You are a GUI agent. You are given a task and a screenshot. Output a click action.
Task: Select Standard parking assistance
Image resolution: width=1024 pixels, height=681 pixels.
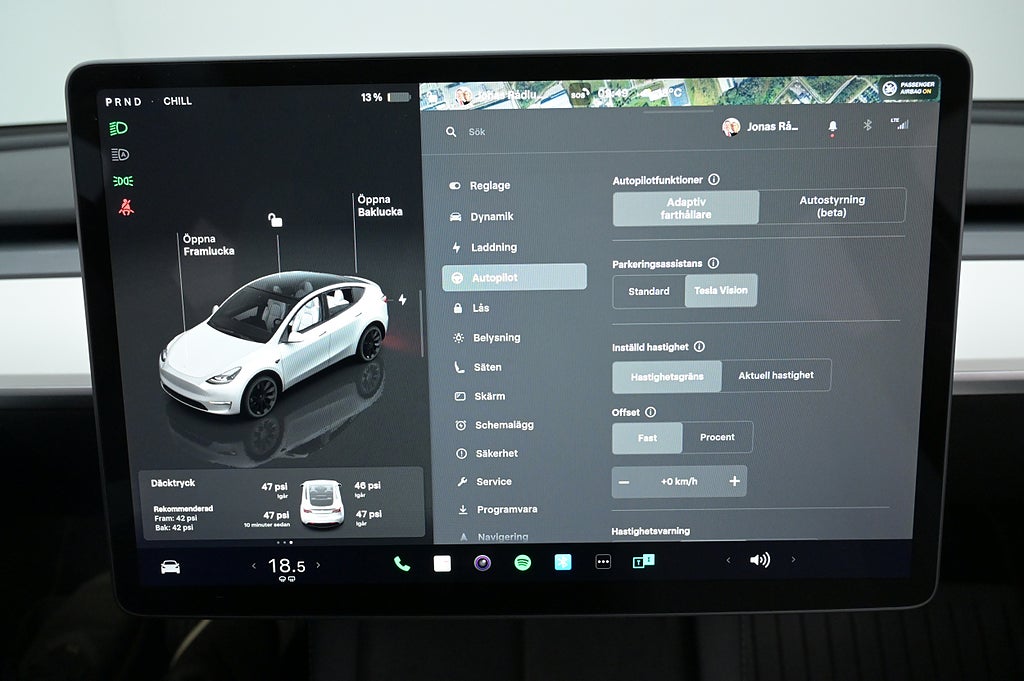click(649, 291)
